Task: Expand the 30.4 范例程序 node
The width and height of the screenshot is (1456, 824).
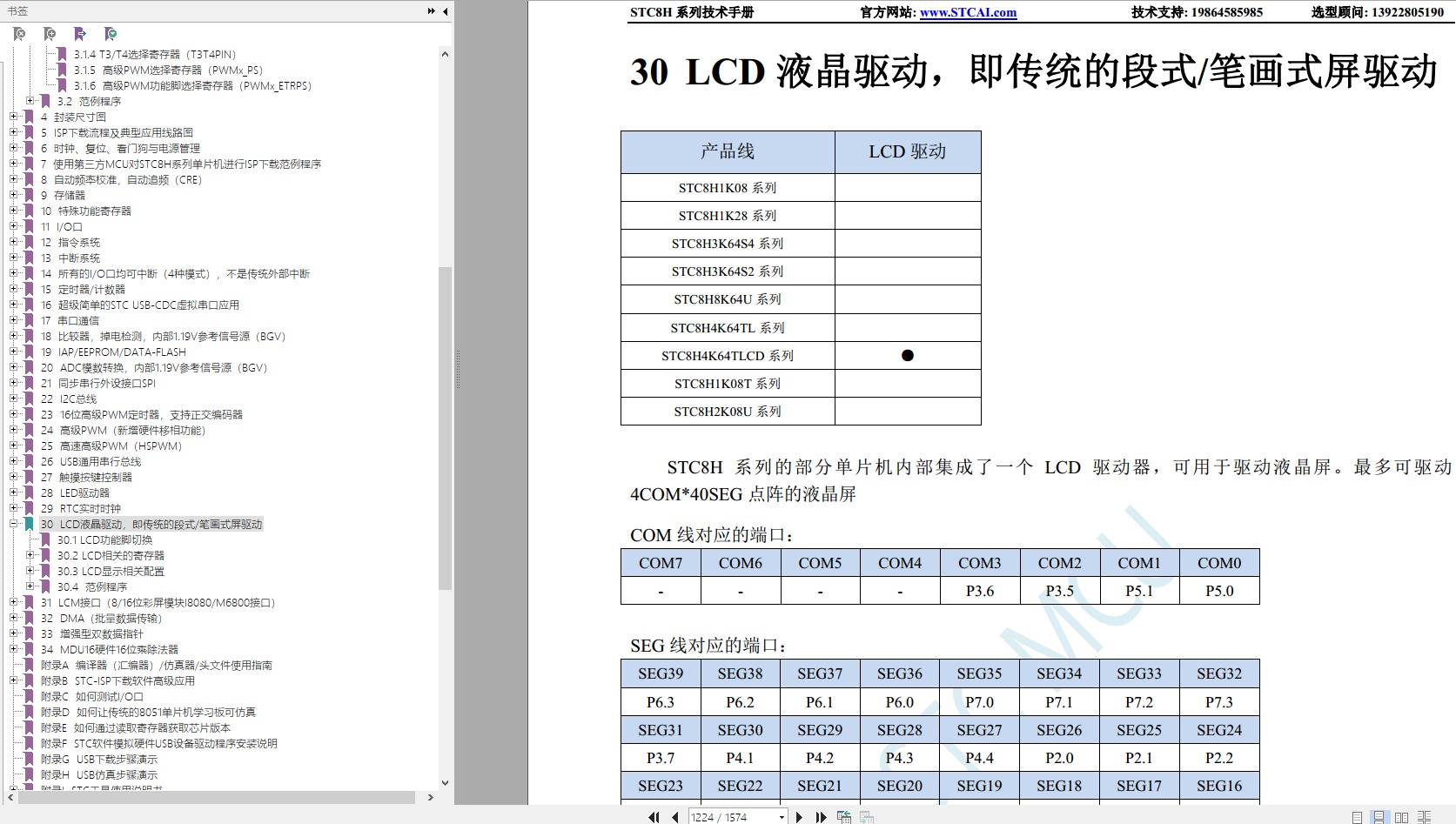Action: click(x=30, y=586)
